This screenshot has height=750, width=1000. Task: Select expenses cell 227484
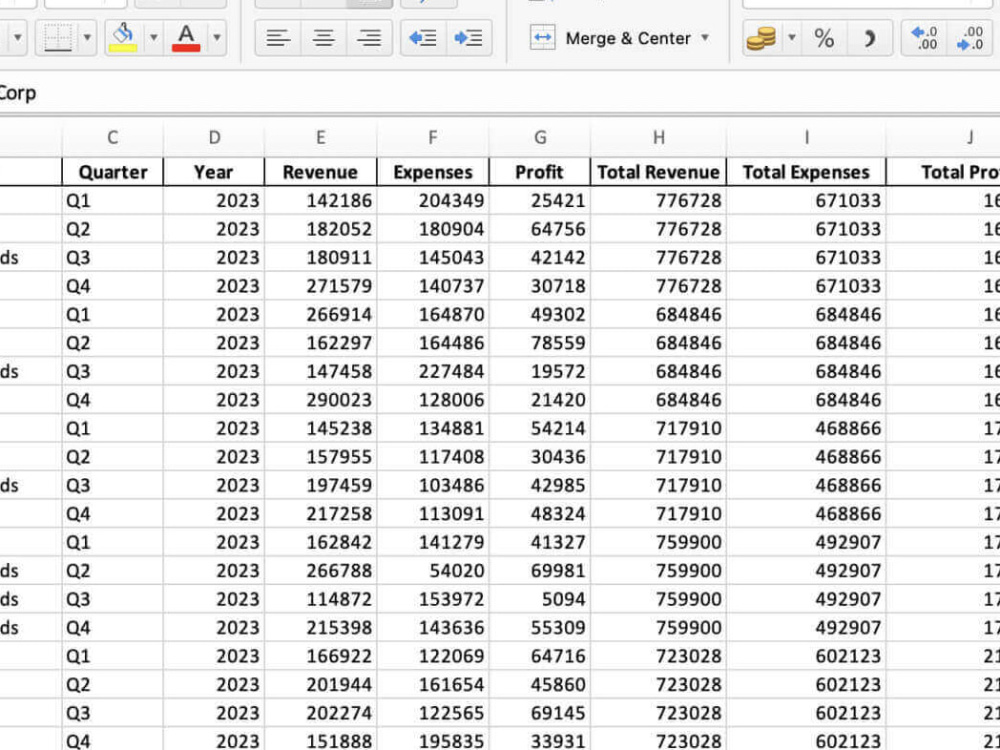coord(432,371)
